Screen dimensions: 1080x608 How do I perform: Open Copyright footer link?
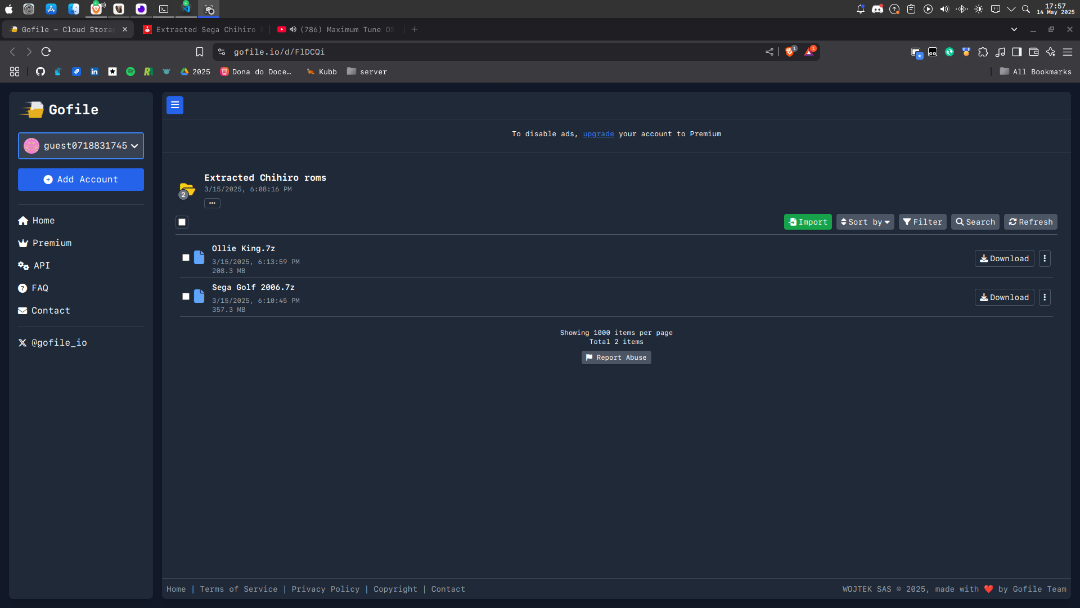(x=395, y=589)
